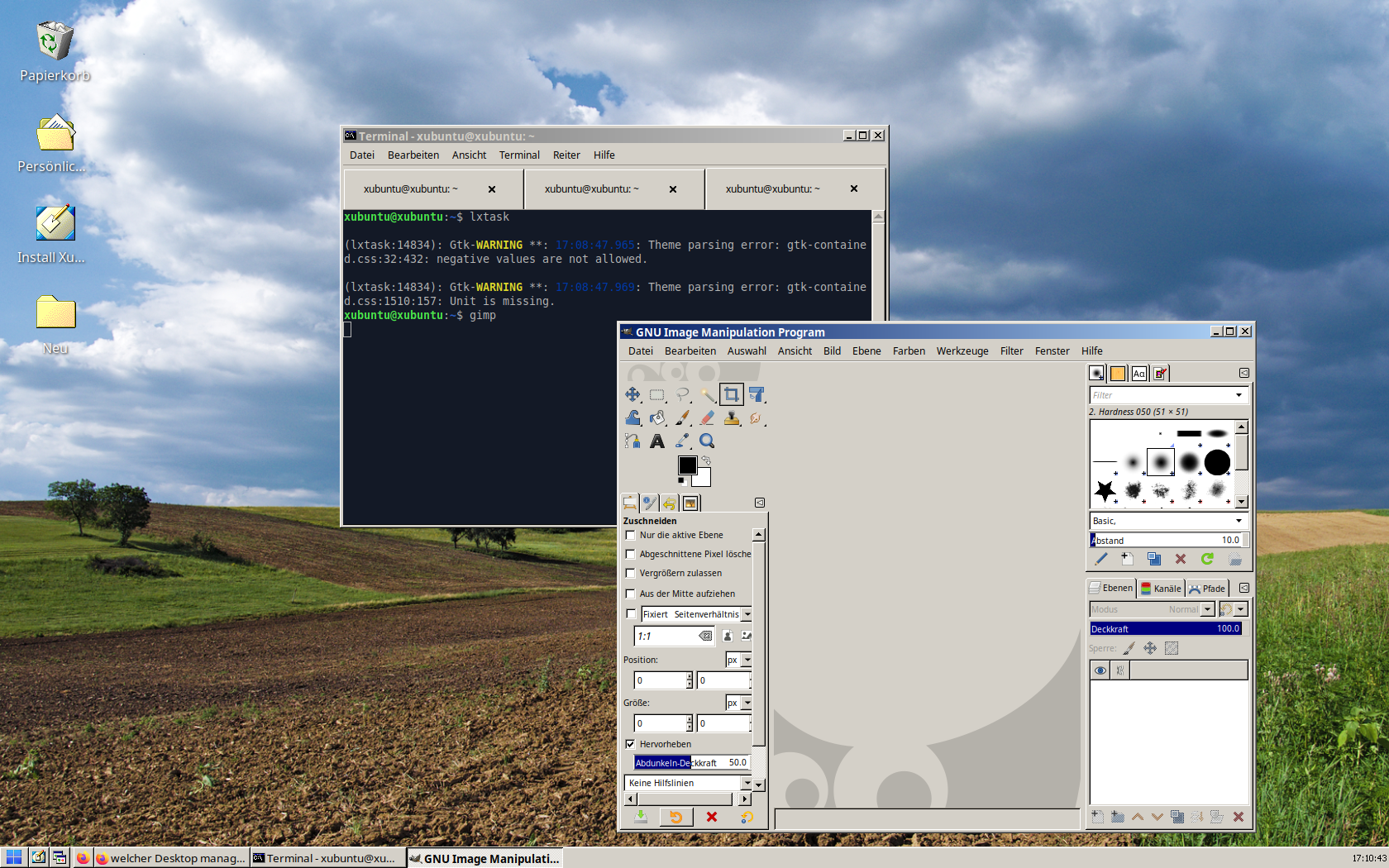Toggle the 'Fixiert' aspect ratio checkbox
The image size is (1389, 868).
point(631,614)
